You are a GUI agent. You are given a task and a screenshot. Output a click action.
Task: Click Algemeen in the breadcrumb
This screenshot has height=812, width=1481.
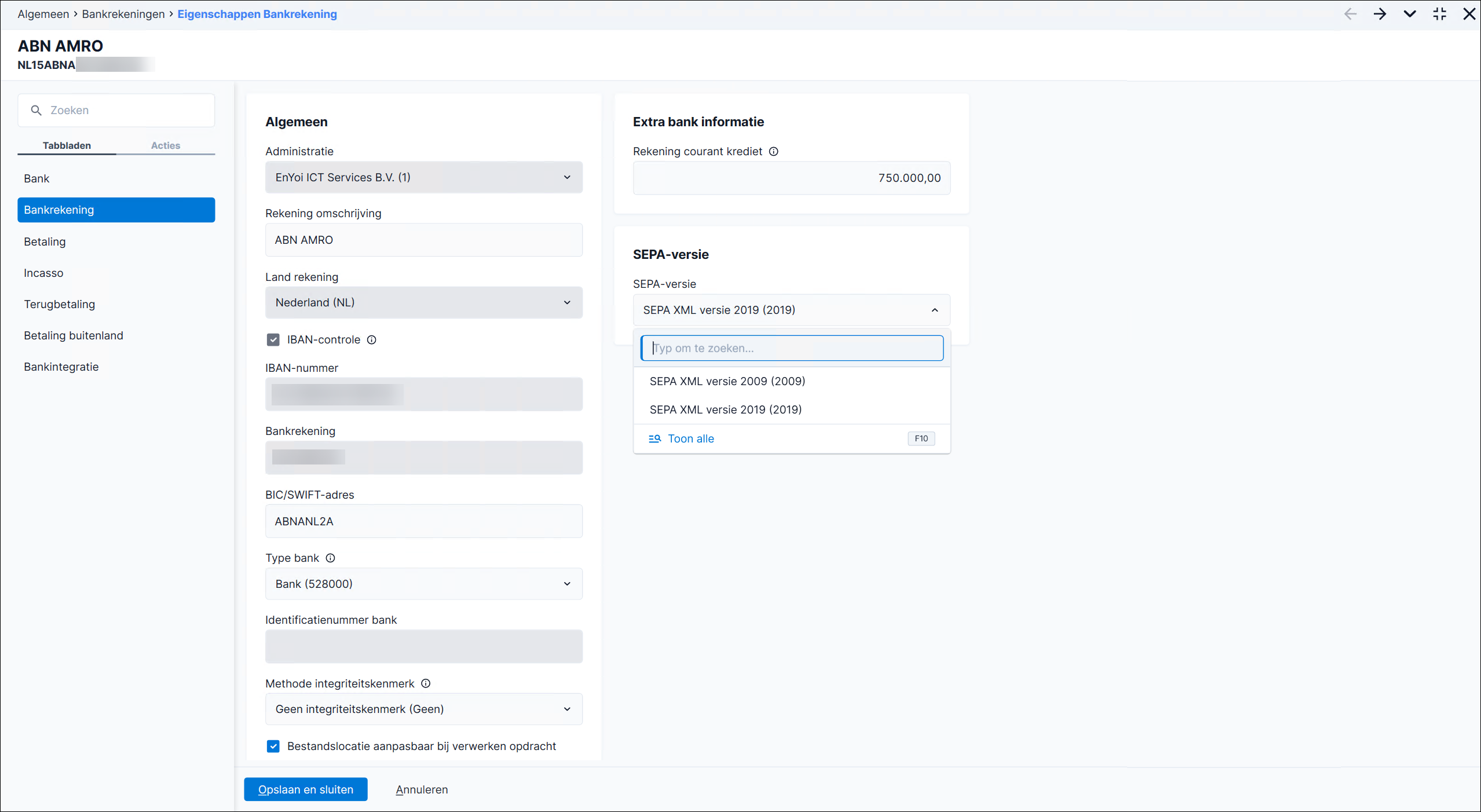43,14
